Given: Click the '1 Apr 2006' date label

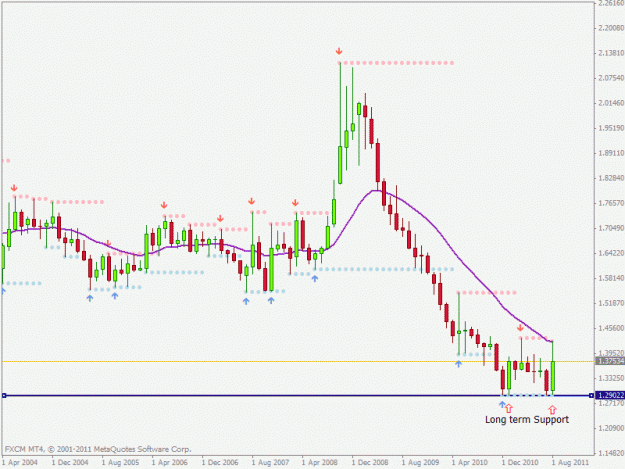Looking at the screenshot, I should [170, 462].
